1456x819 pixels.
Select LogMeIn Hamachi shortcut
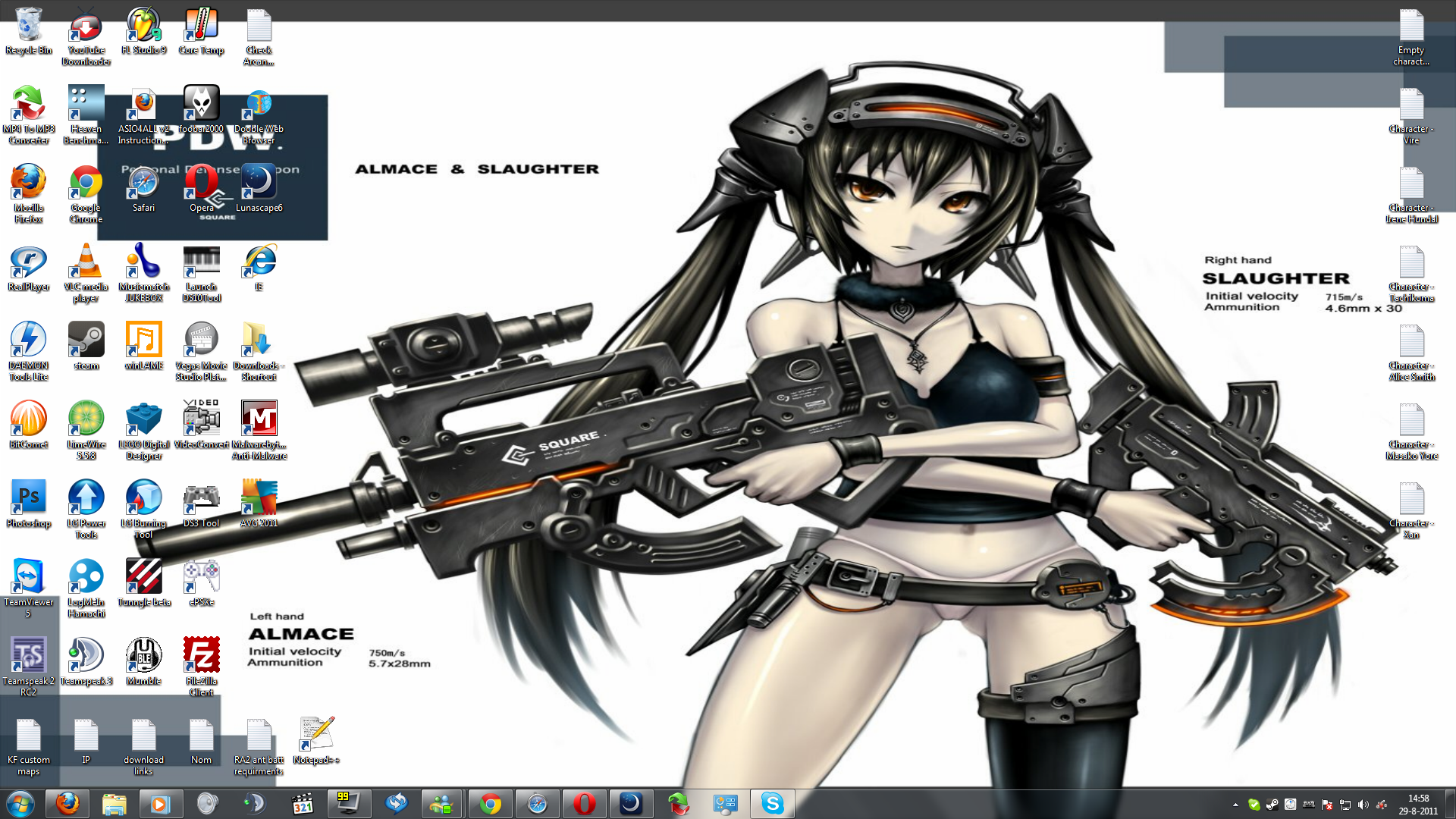86,588
